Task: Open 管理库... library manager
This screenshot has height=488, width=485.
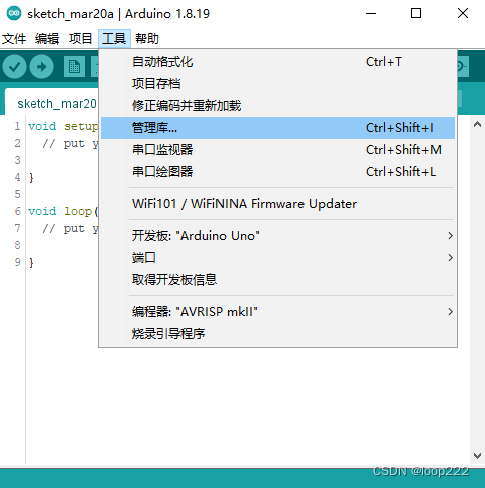Action: pyautogui.click(x=278, y=128)
